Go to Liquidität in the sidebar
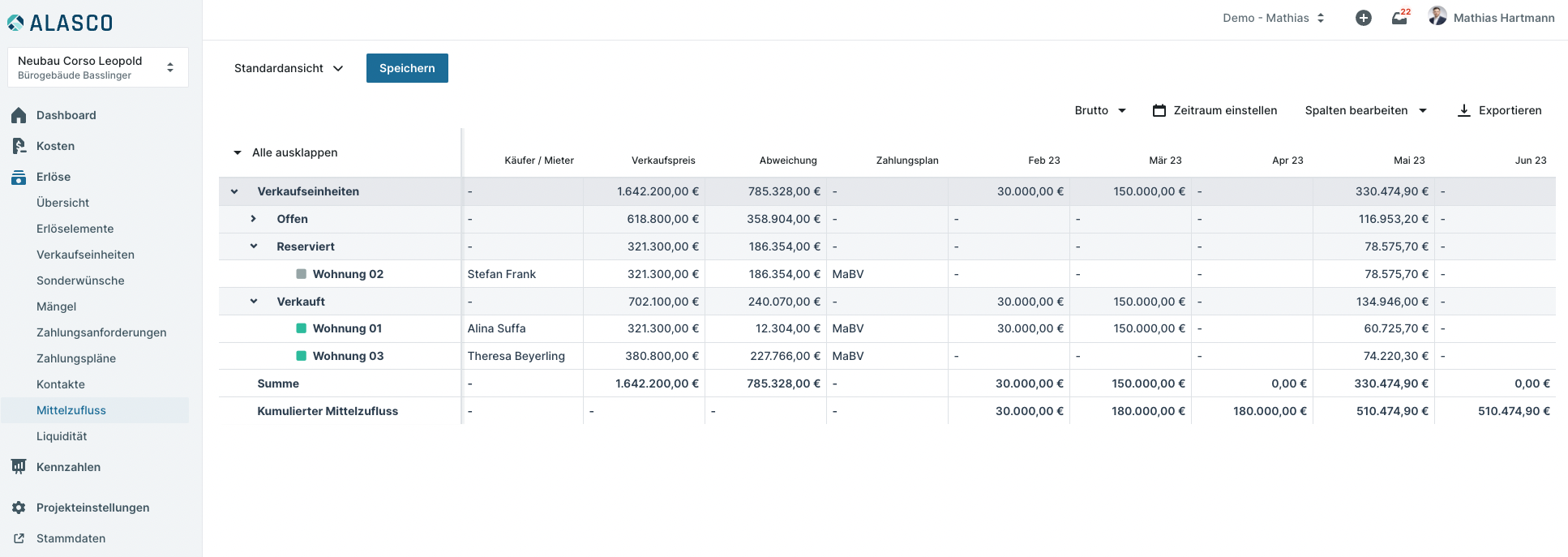The width and height of the screenshot is (1568, 557). [62, 436]
